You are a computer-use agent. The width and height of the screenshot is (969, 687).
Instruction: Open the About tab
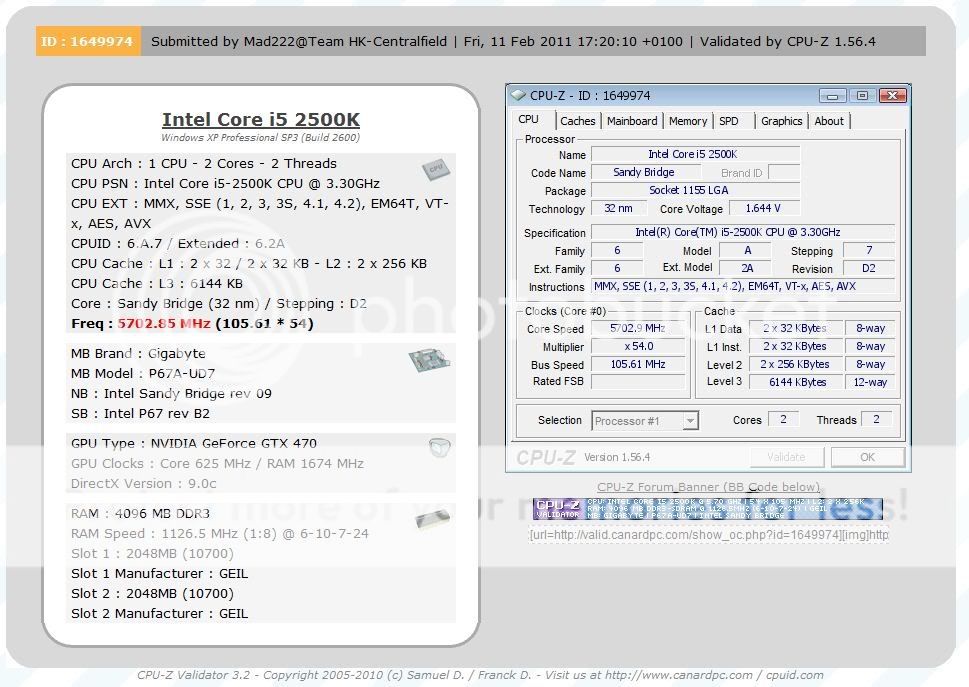[x=829, y=121]
